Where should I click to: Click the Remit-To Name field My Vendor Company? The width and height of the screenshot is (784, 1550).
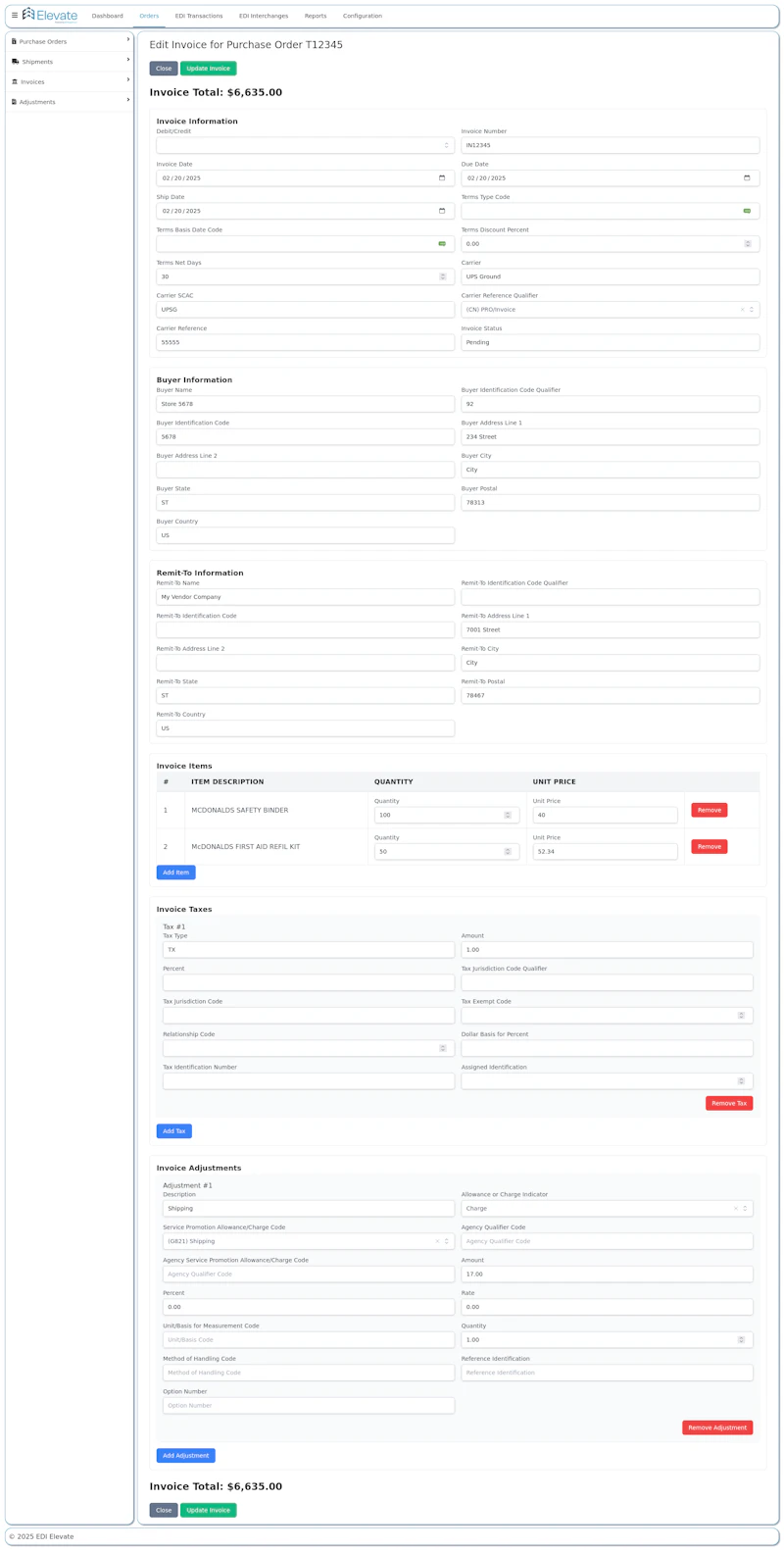point(305,597)
